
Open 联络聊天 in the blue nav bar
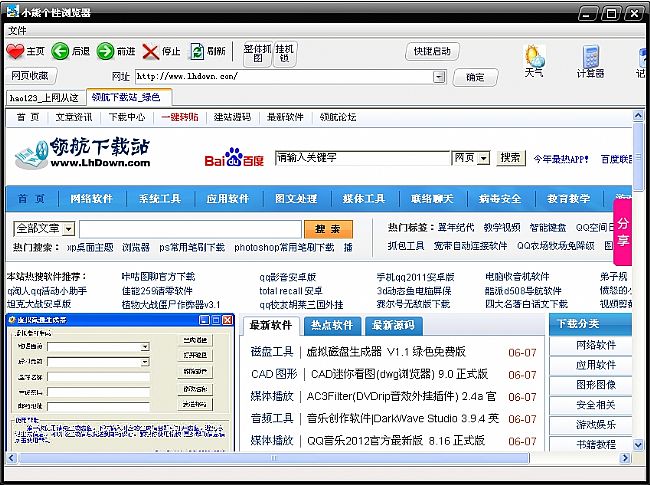click(432, 199)
